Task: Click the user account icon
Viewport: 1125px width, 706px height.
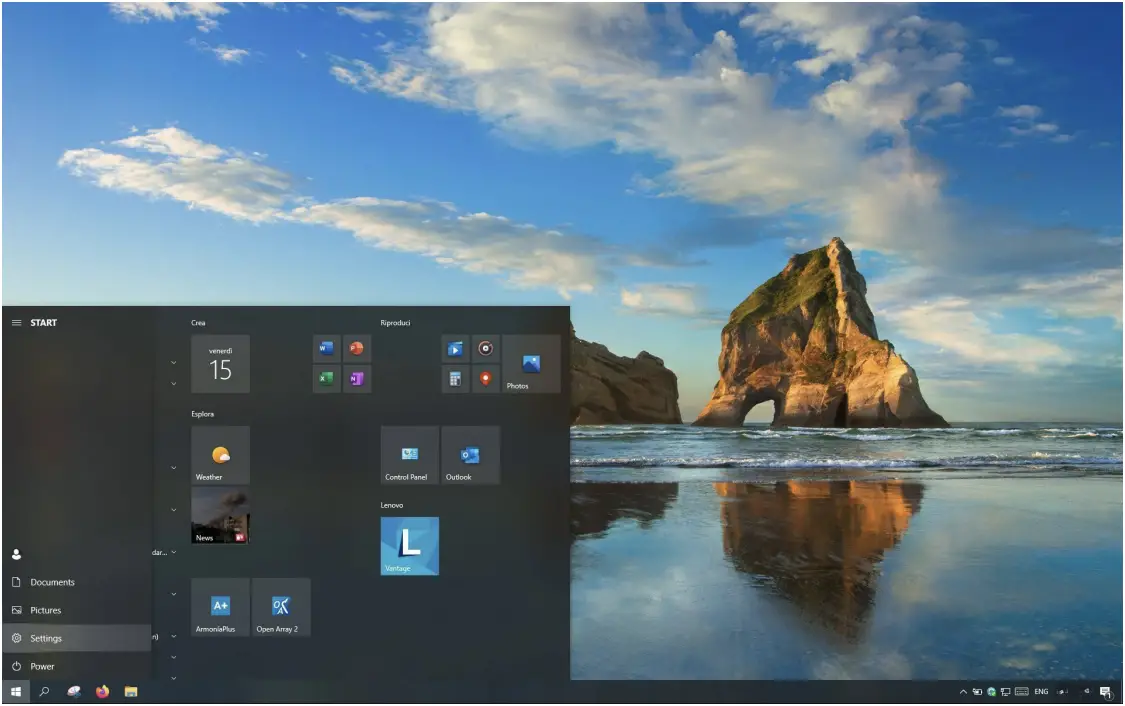Action: (x=17, y=555)
